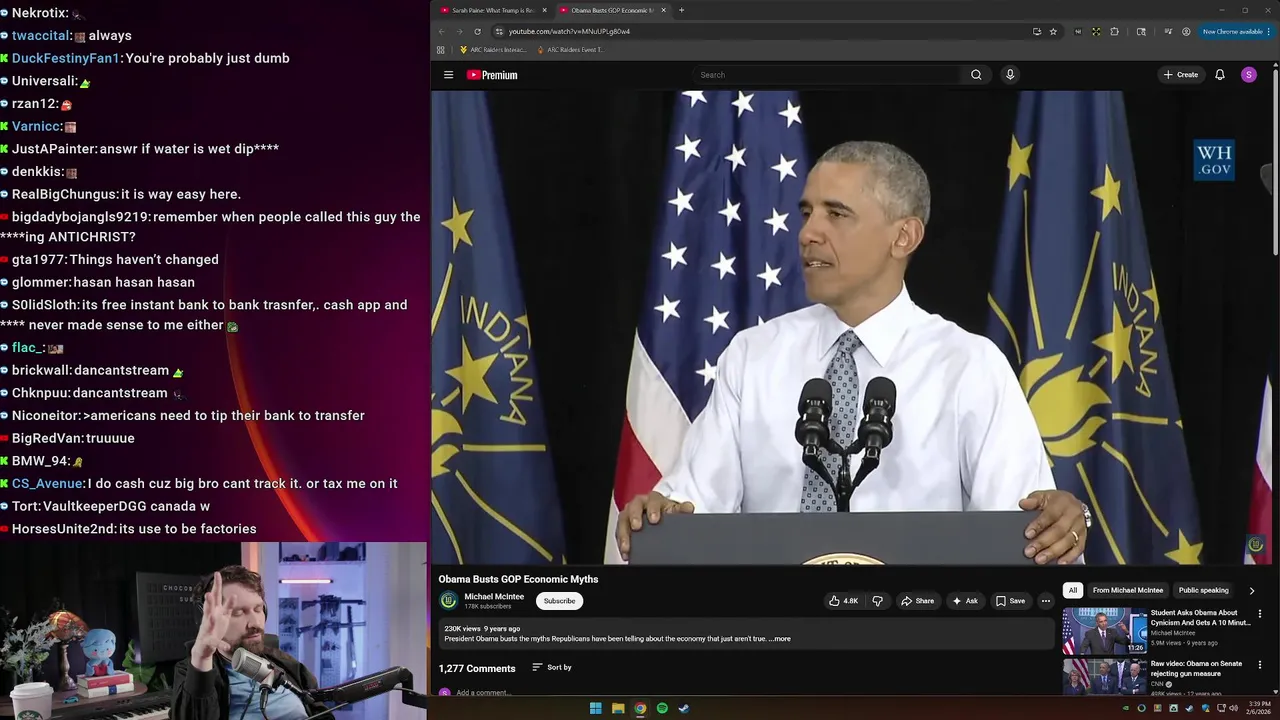Open Steam from the taskbar
The width and height of the screenshot is (1280, 720).
[684, 708]
